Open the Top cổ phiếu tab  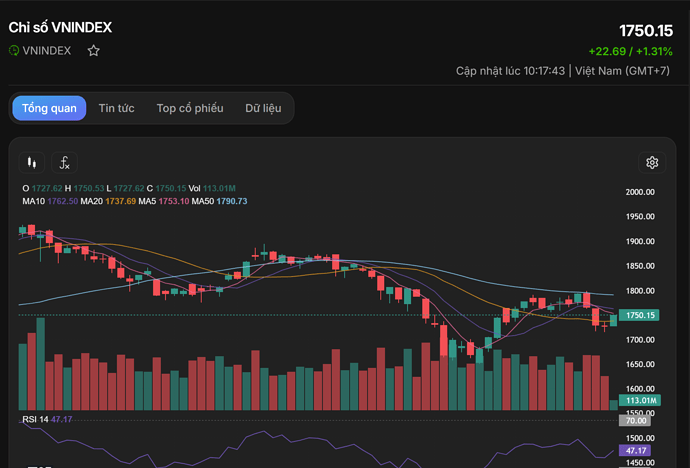[190, 108]
